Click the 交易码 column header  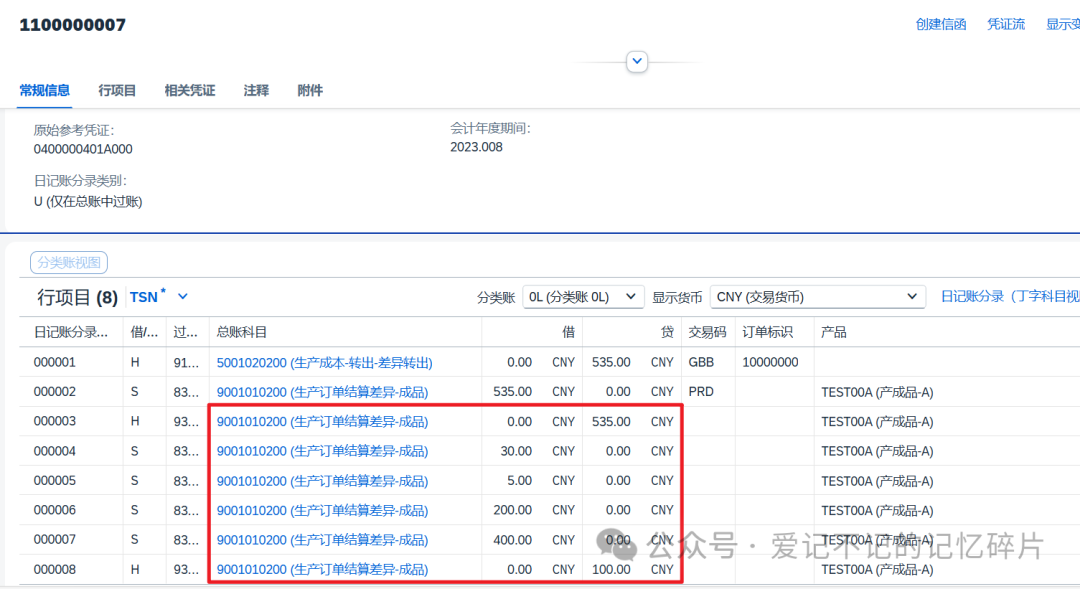click(707, 332)
